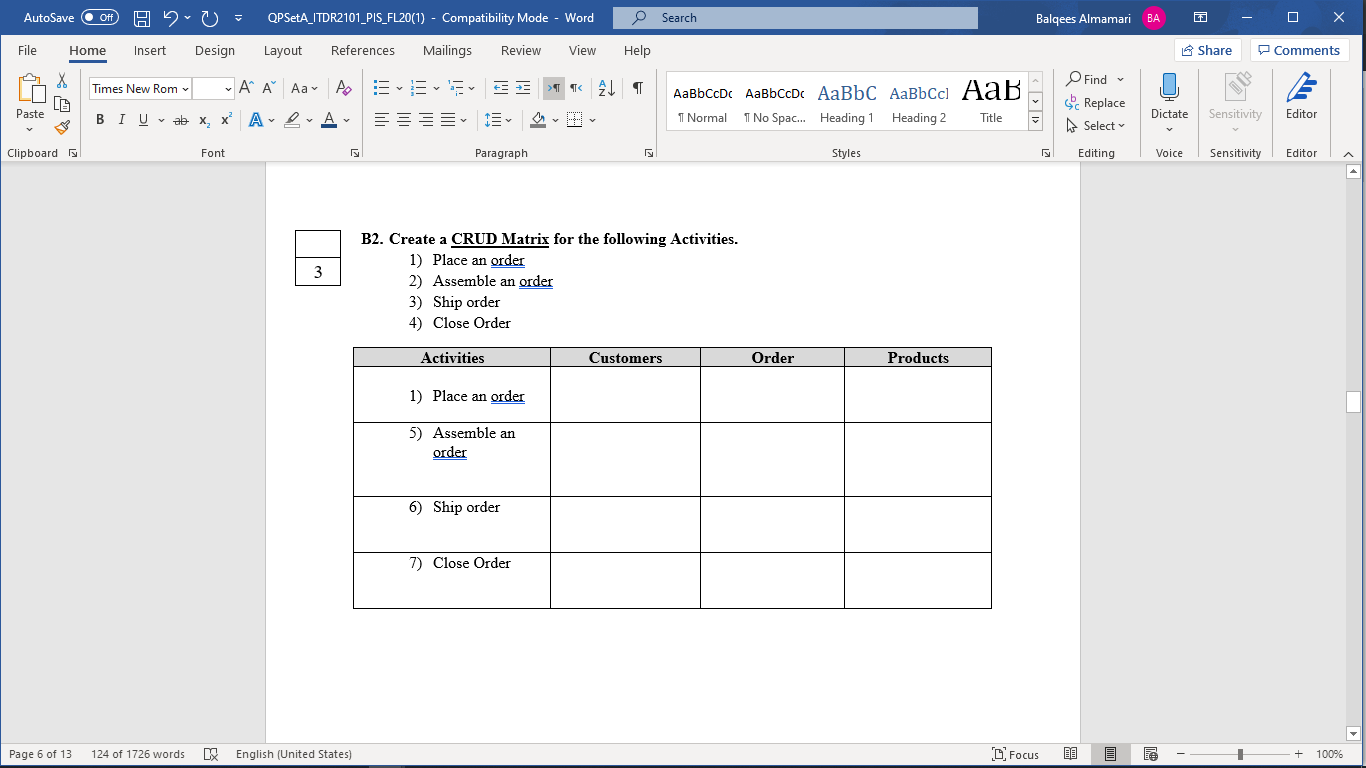Open the Numbering list dropdown arrow

[436, 89]
